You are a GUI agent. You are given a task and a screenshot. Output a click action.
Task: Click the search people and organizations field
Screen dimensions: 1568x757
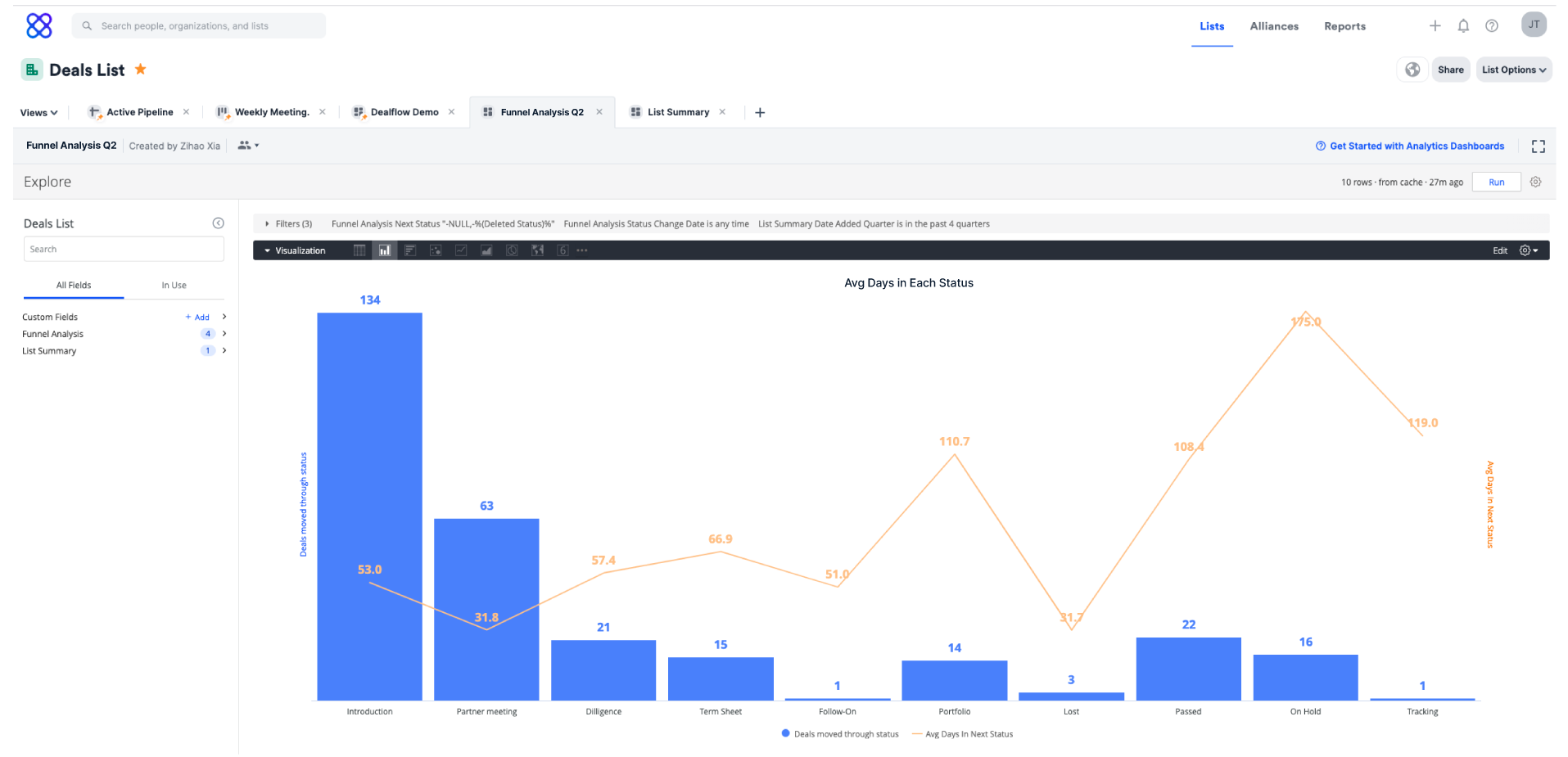[x=198, y=25]
